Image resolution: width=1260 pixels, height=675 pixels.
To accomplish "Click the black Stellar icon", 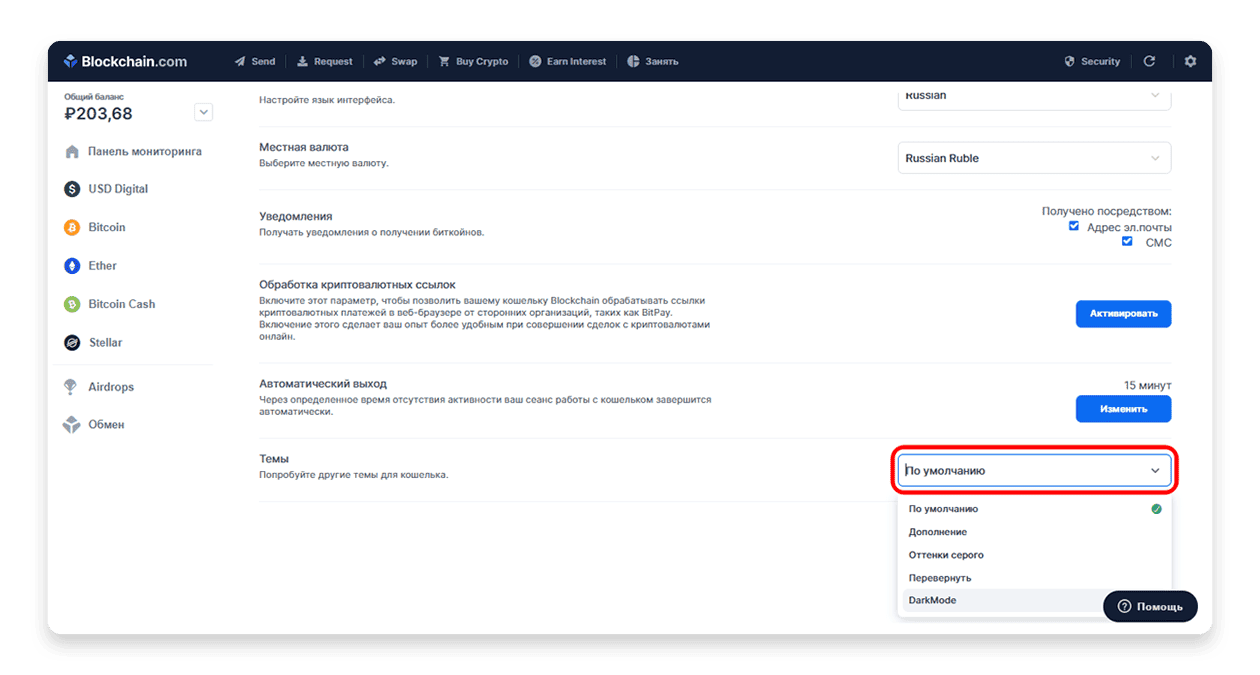I will pos(72,342).
